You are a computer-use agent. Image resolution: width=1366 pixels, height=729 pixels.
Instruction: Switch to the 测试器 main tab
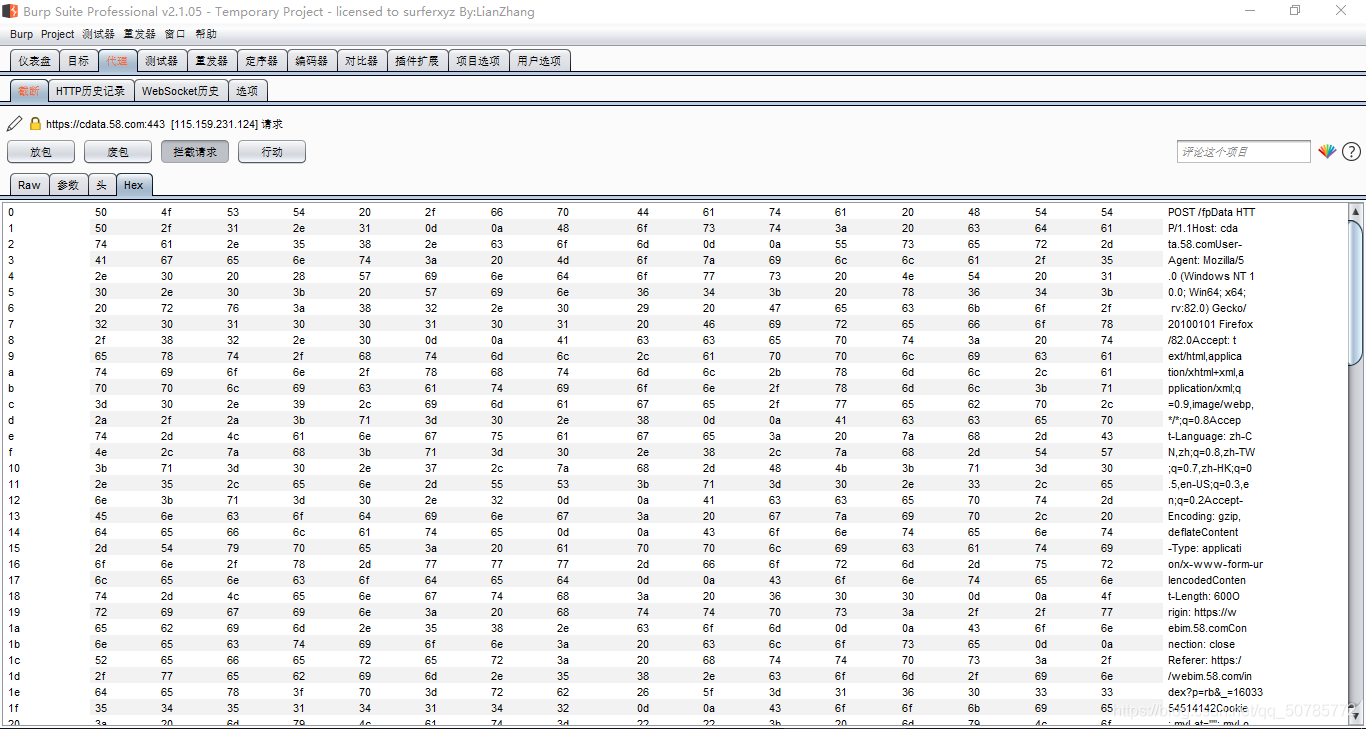click(161, 61)
